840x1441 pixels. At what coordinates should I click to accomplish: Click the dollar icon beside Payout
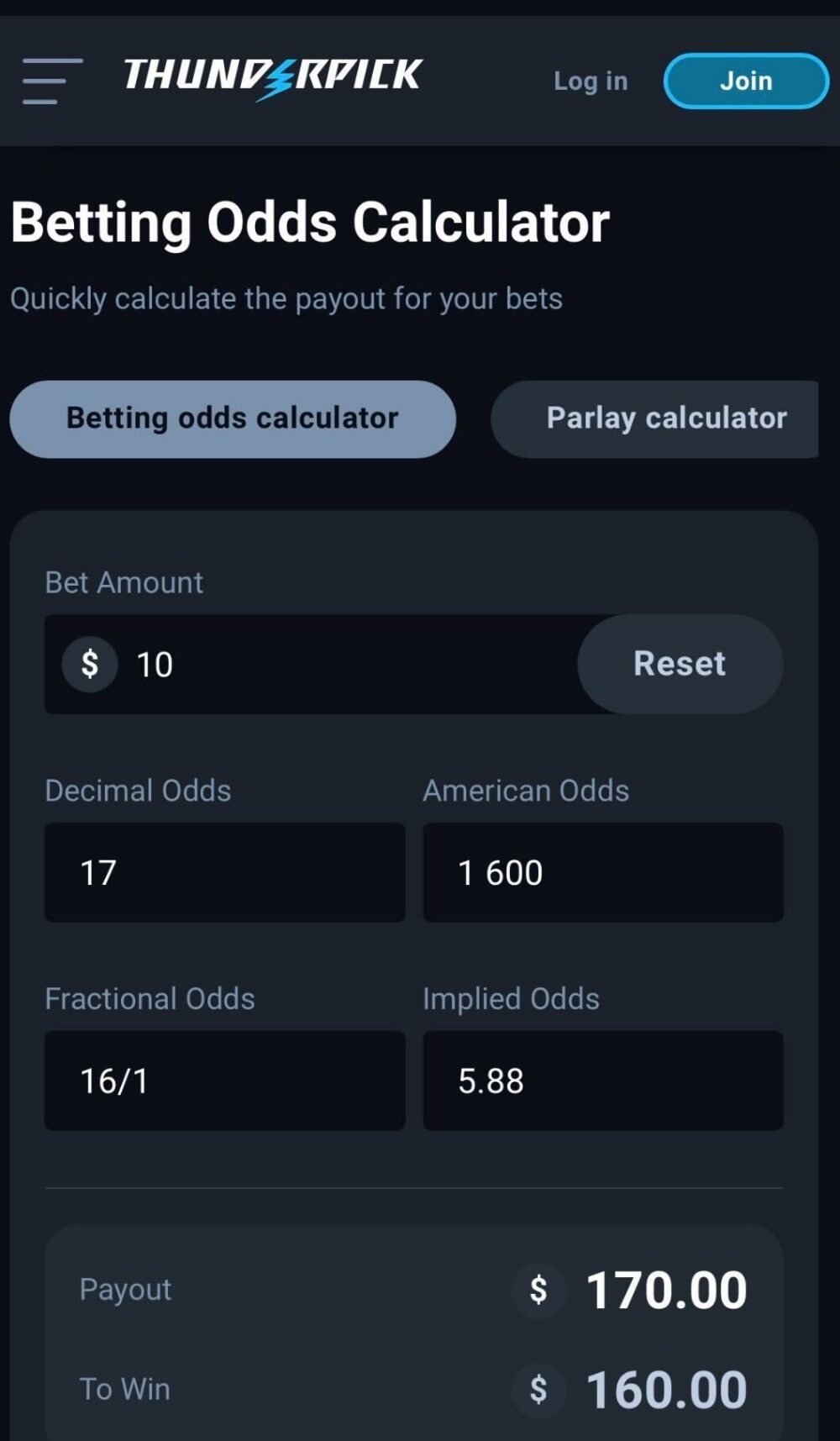click(x=538, y=1290)
